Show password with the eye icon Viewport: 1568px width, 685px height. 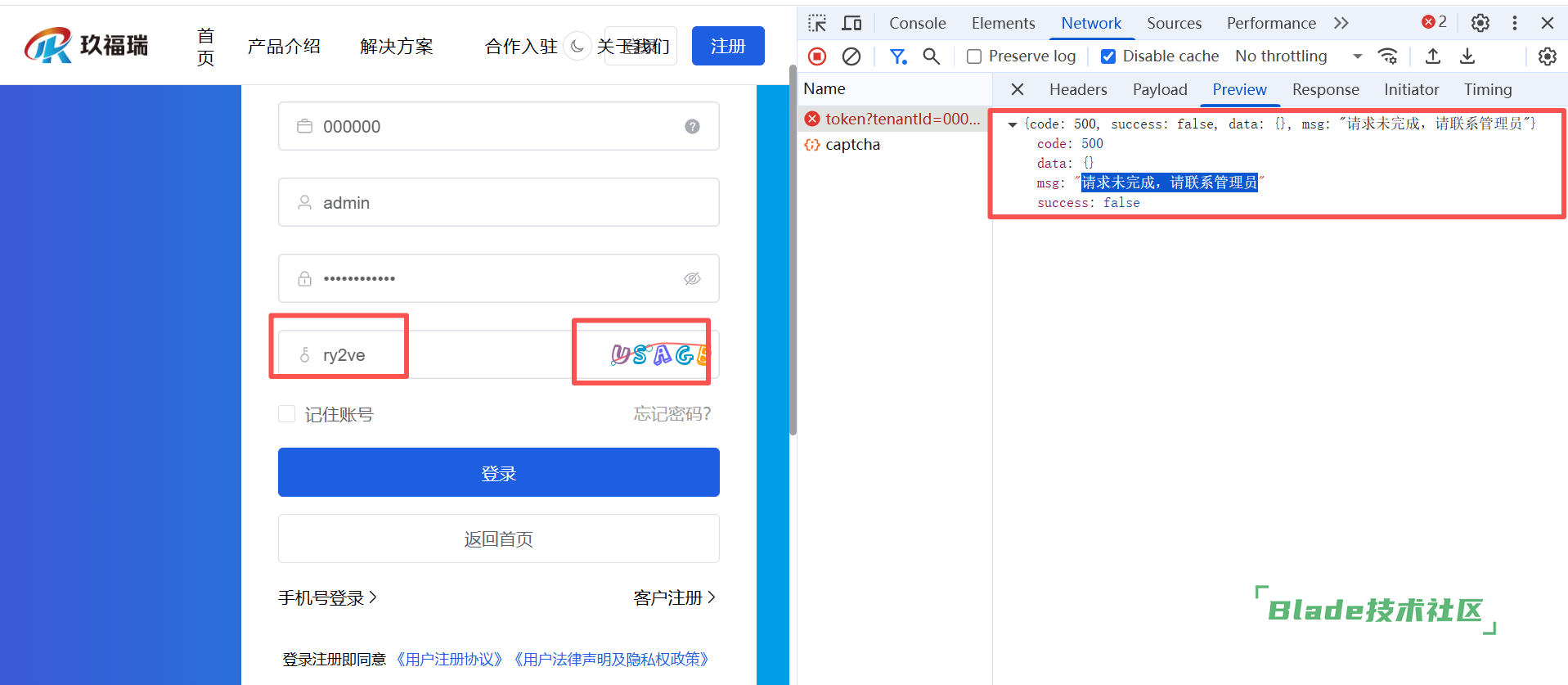pos(692,279)
